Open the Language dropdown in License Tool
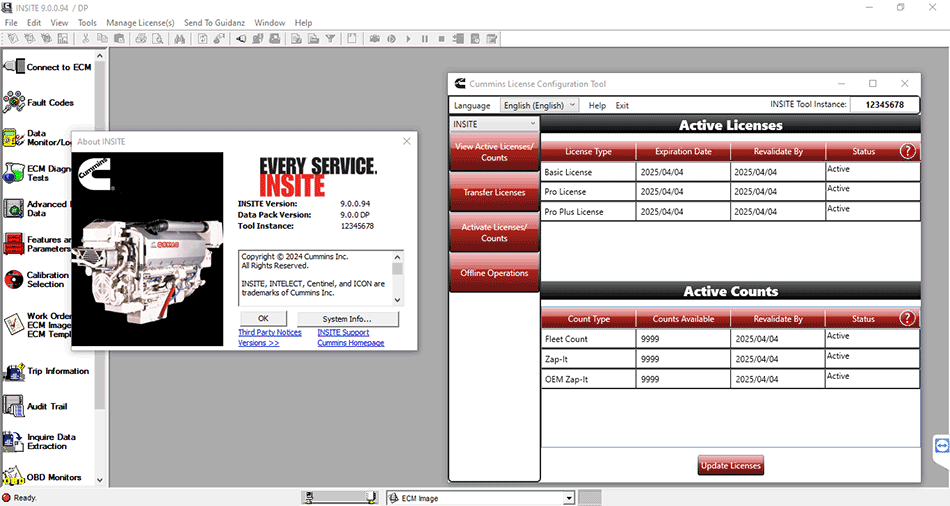This screenshot has width=950, height=506. point(539,105)
